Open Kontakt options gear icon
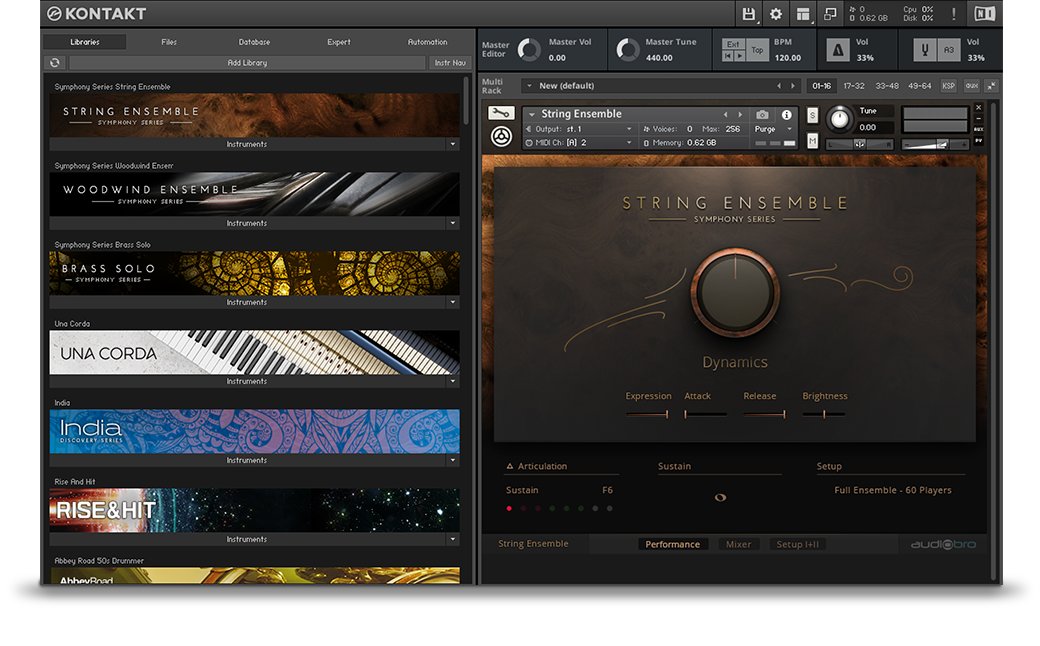The image size is (1040, 646). (776, 14)
